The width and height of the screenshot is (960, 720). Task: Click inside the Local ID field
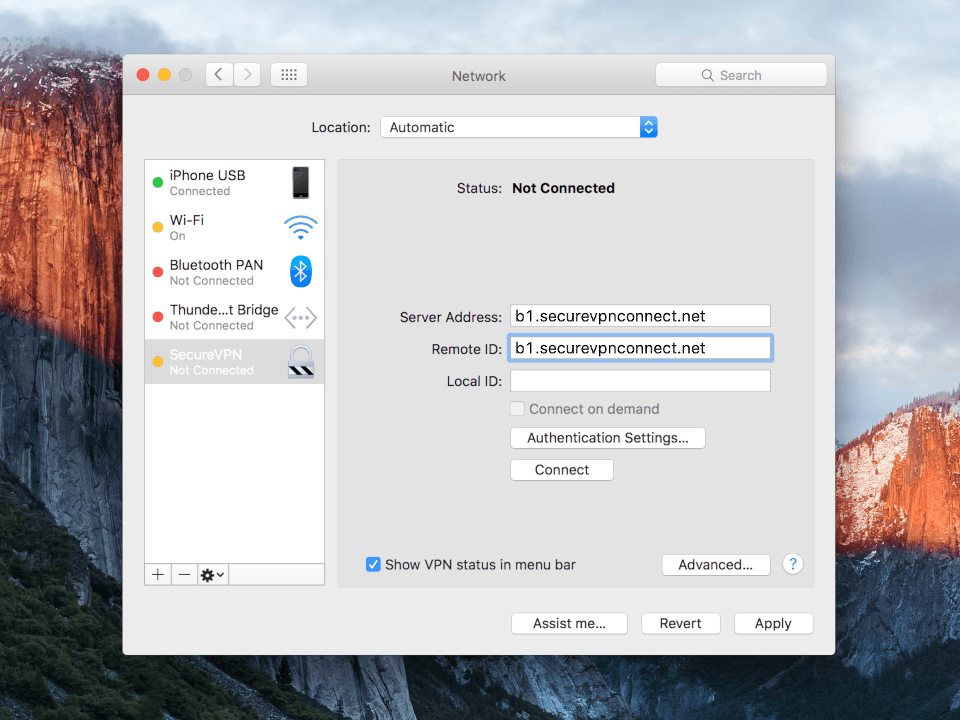tap(640, 380)
